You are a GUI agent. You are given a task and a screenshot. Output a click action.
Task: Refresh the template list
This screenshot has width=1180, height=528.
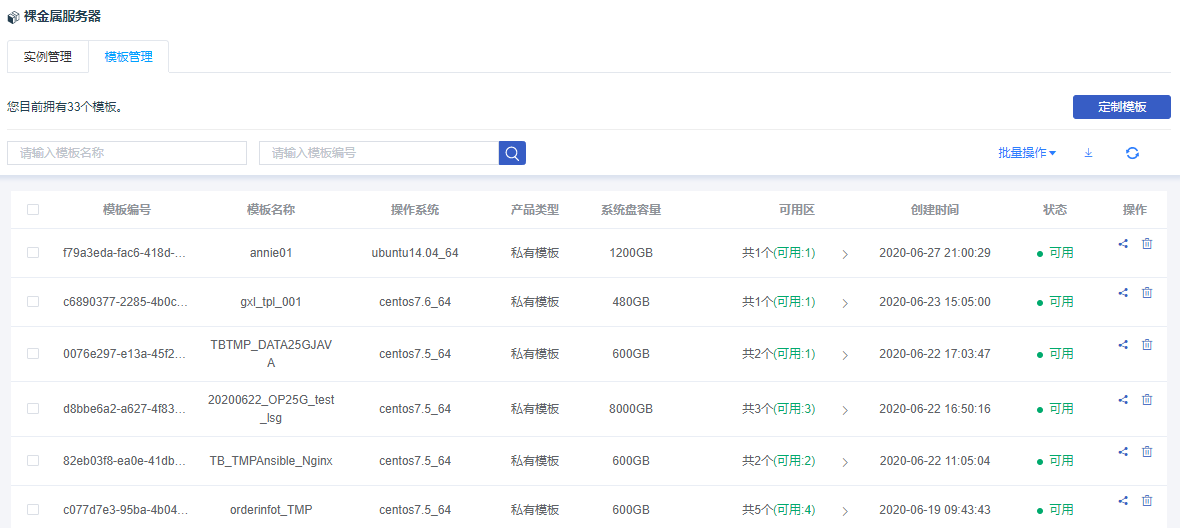pos(1132,153)
